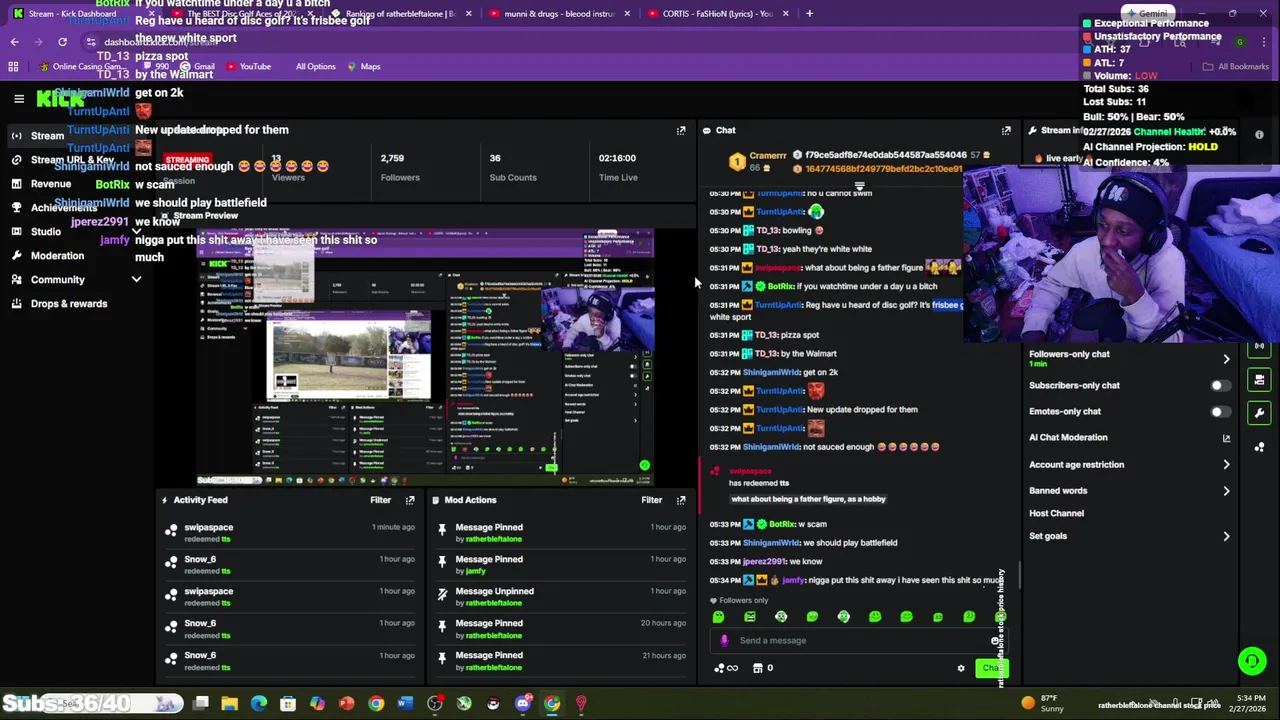1280x720 pixels.
Task: Open AI Chat Moderation external link
Action: click(x=1226, y=438)
